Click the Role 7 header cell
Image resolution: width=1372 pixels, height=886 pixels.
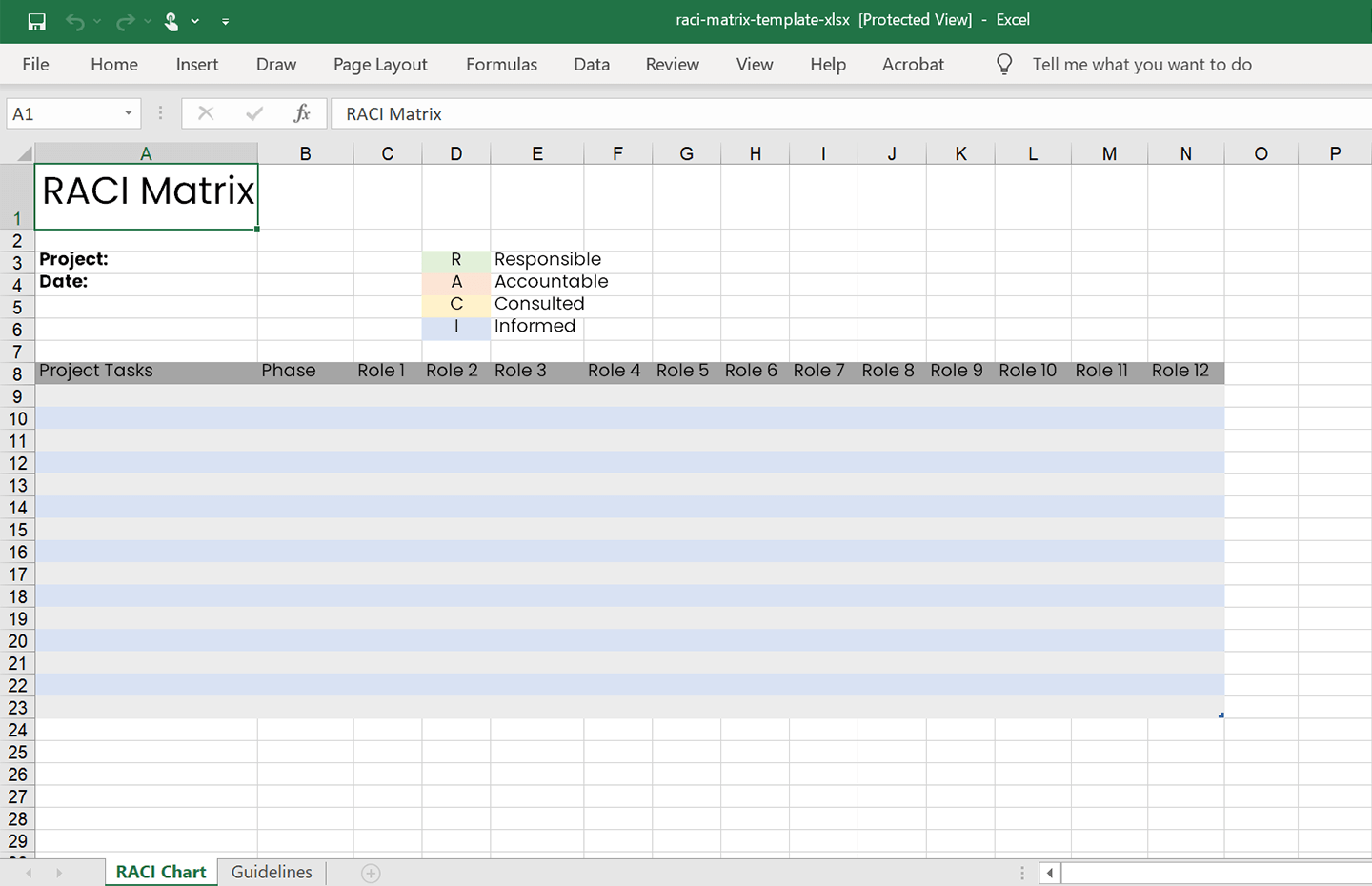pyautogui.click(x=823, y=372)
